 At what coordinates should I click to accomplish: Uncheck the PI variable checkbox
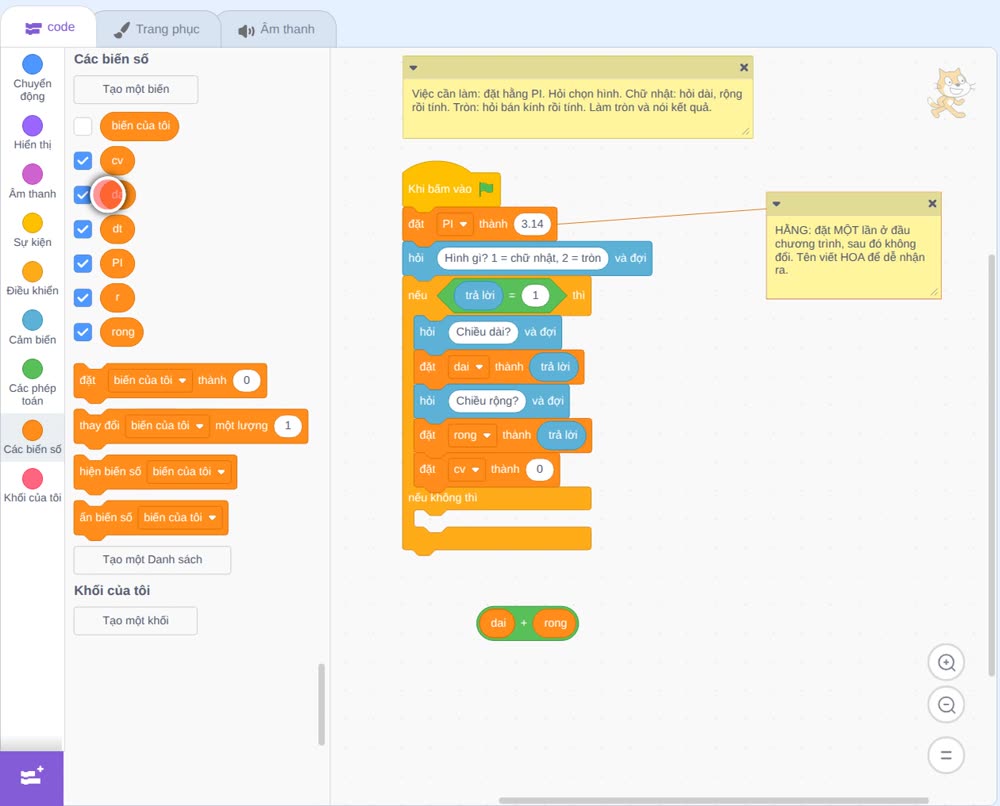[83, 263]
